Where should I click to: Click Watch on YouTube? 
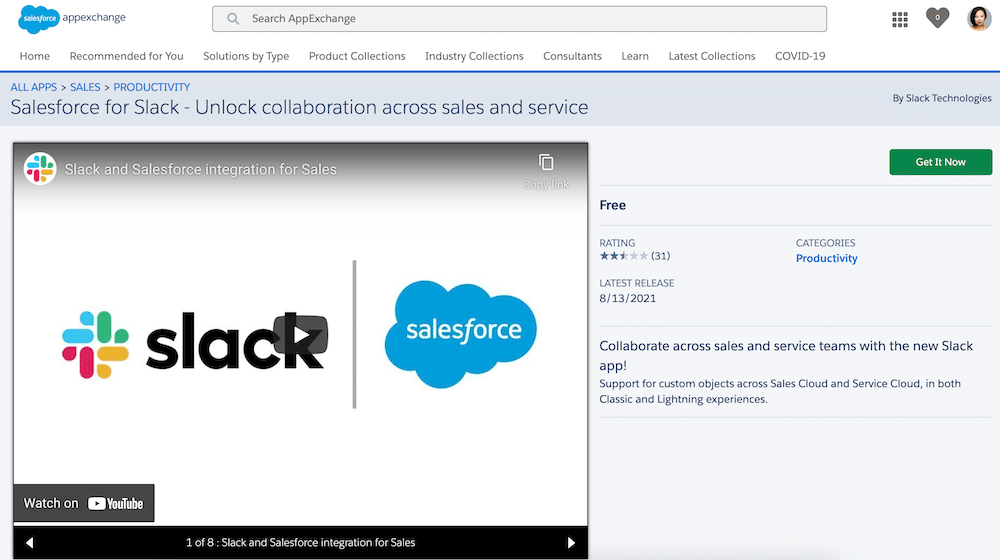(x=84, y=503)
